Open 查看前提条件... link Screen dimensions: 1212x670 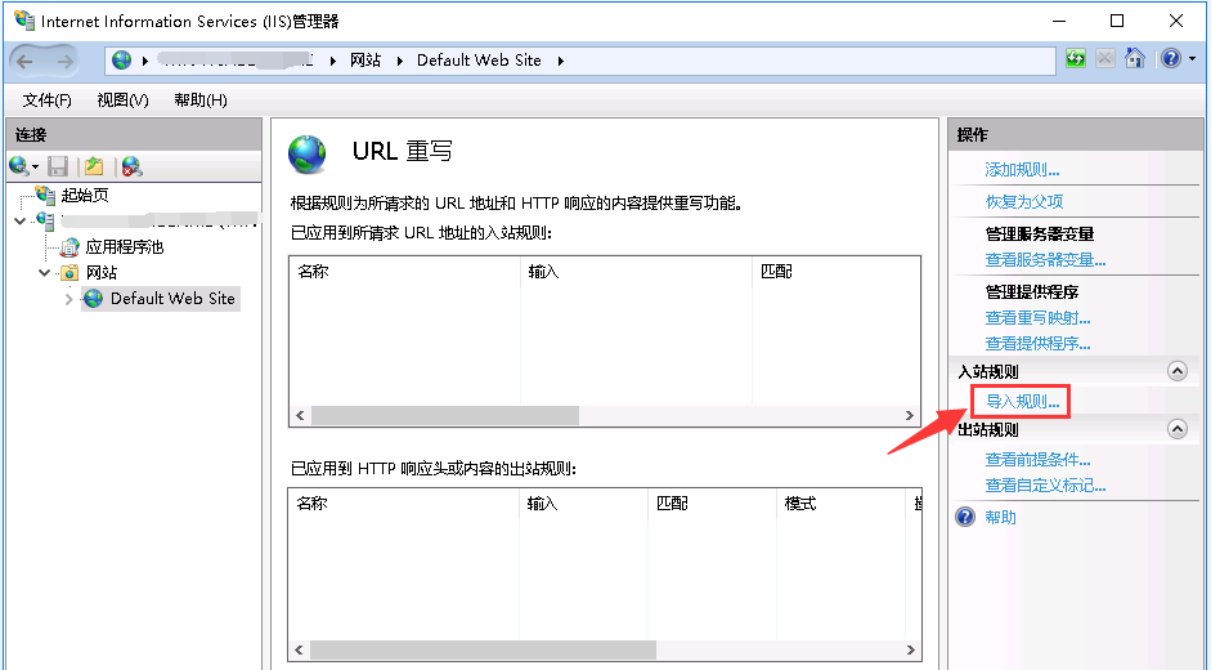(x=1037, y=460)
